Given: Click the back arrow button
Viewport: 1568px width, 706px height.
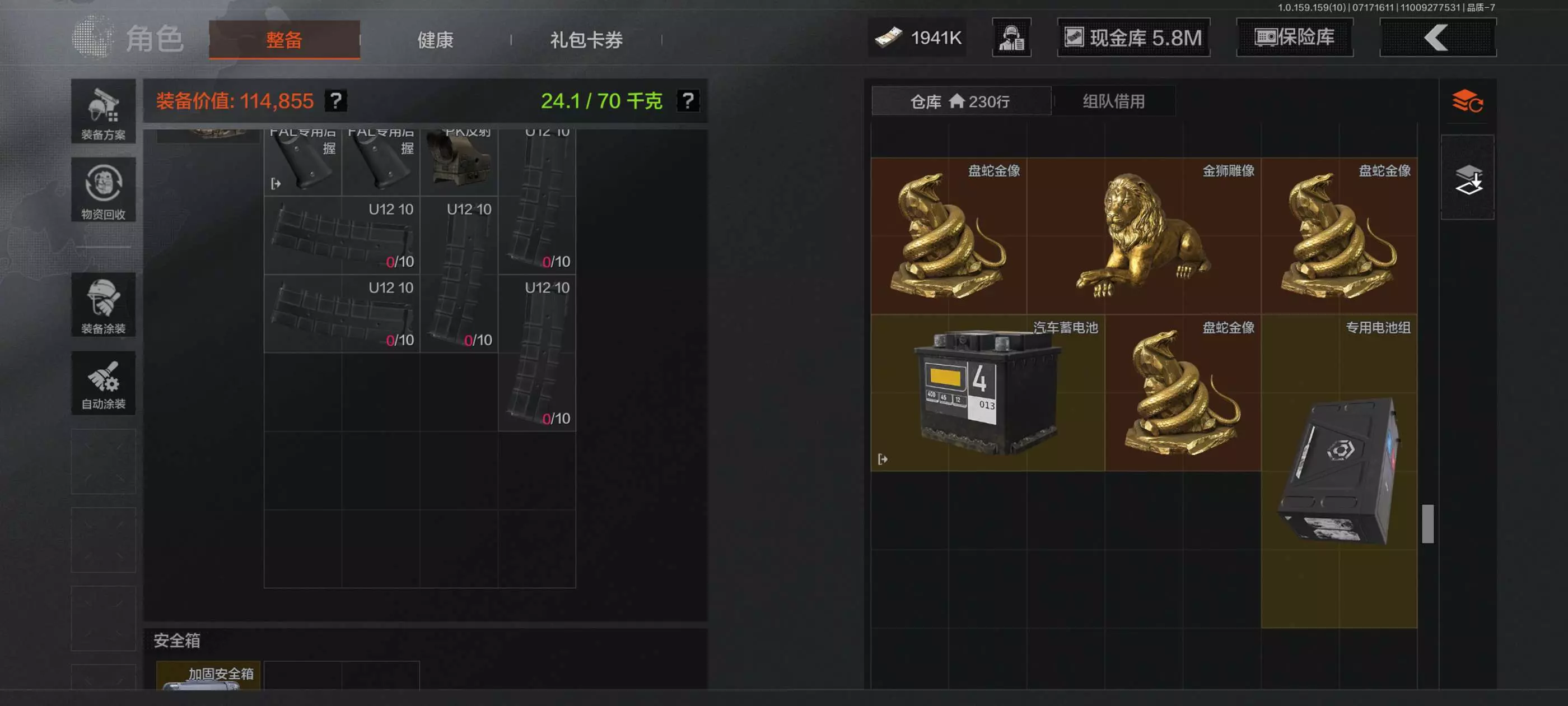Looking at the screenshot, I should 1437,38.
